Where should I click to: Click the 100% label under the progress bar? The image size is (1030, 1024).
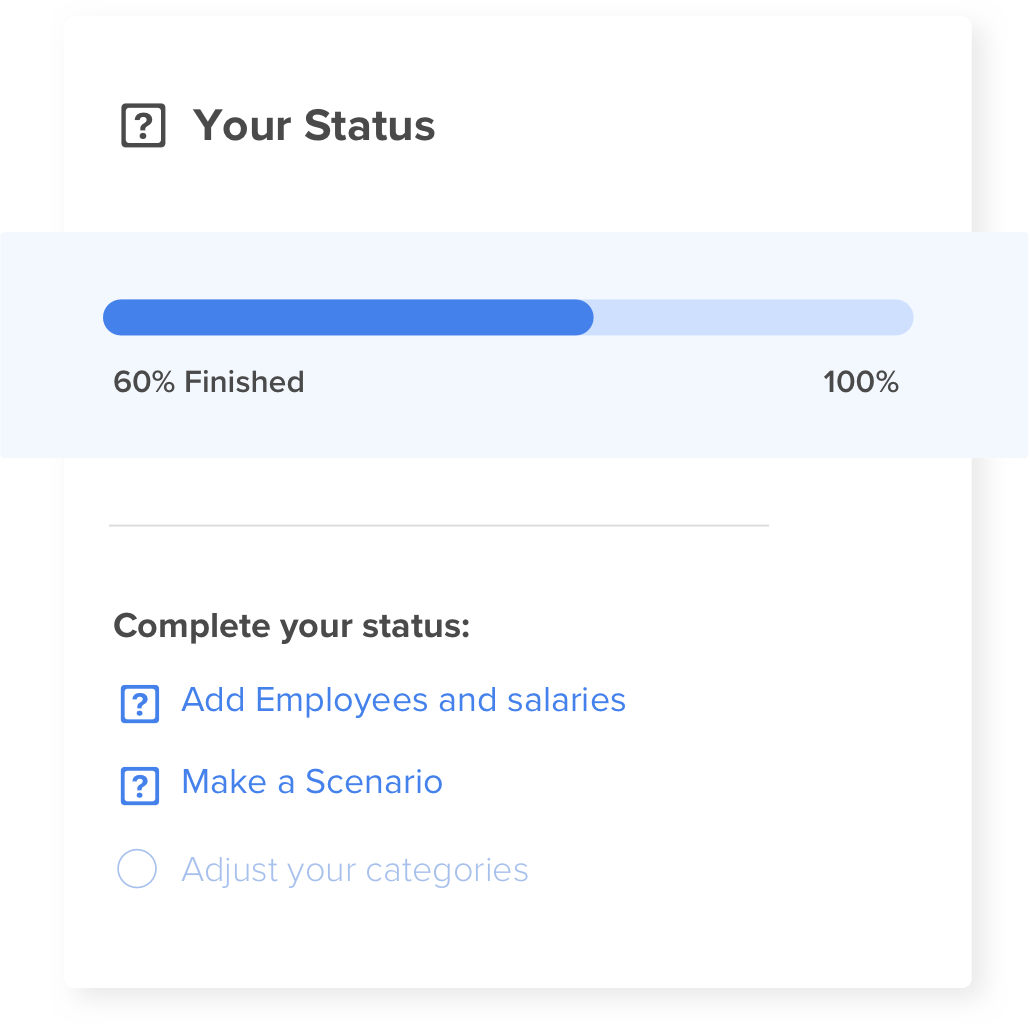tap(861, 382)
